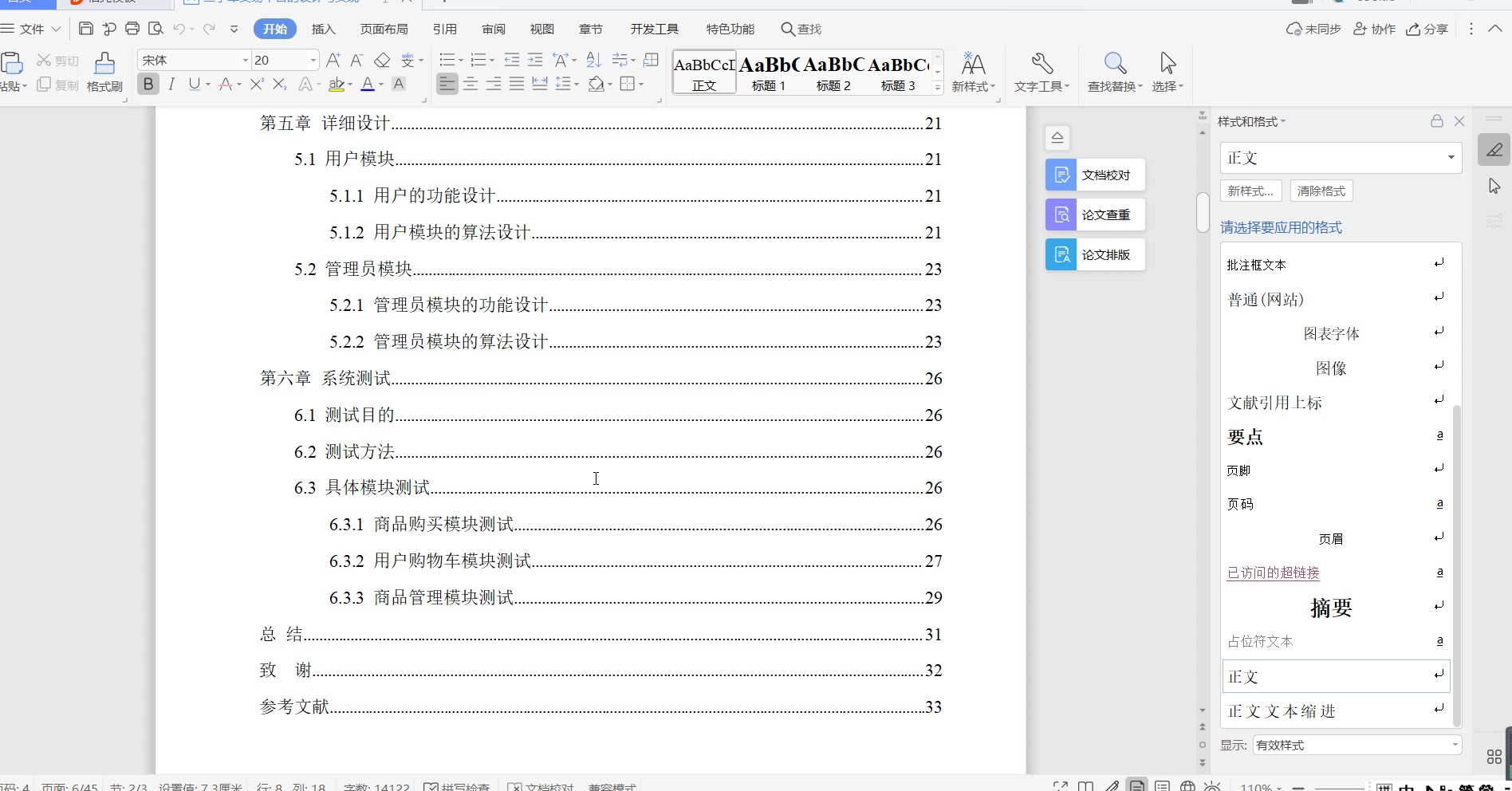1512x791 pixels.
Task: Apply the 标题 1 style from gallery
Action: (x=769, y=72)
